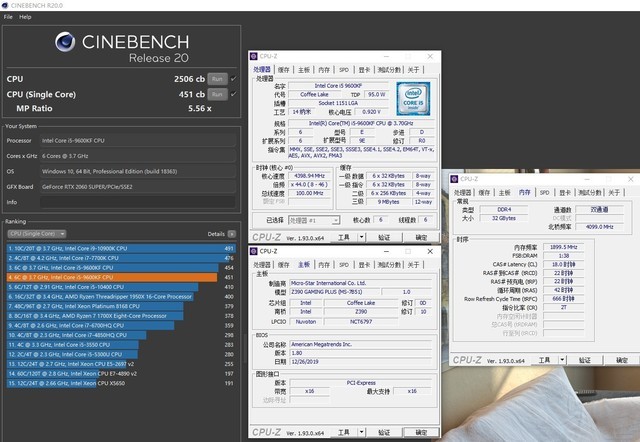Click the Cinebench title bar app icon

click(5, 5)
